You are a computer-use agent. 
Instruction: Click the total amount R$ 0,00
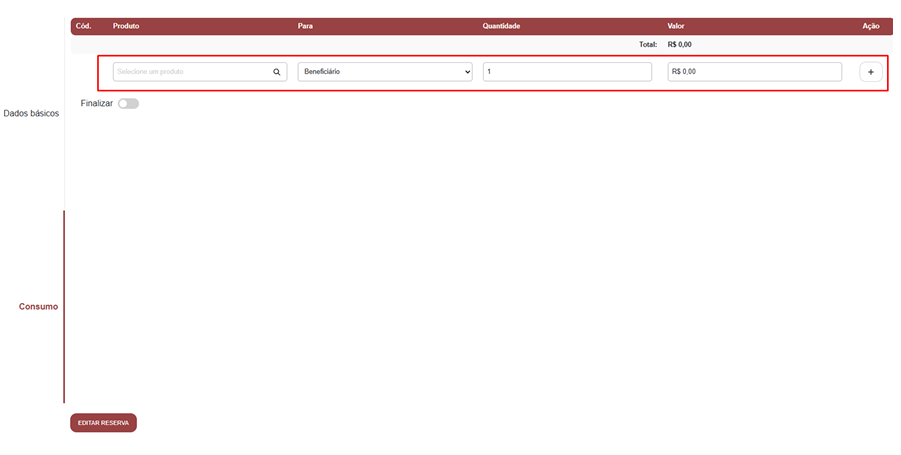(680, 45)
